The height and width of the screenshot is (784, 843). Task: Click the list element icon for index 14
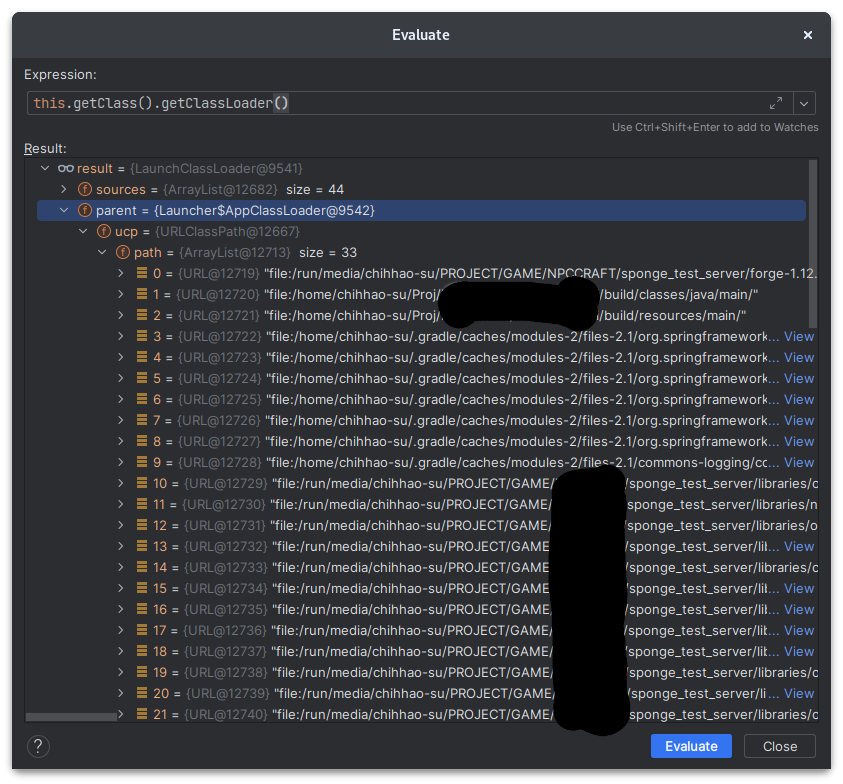point(142,567)
